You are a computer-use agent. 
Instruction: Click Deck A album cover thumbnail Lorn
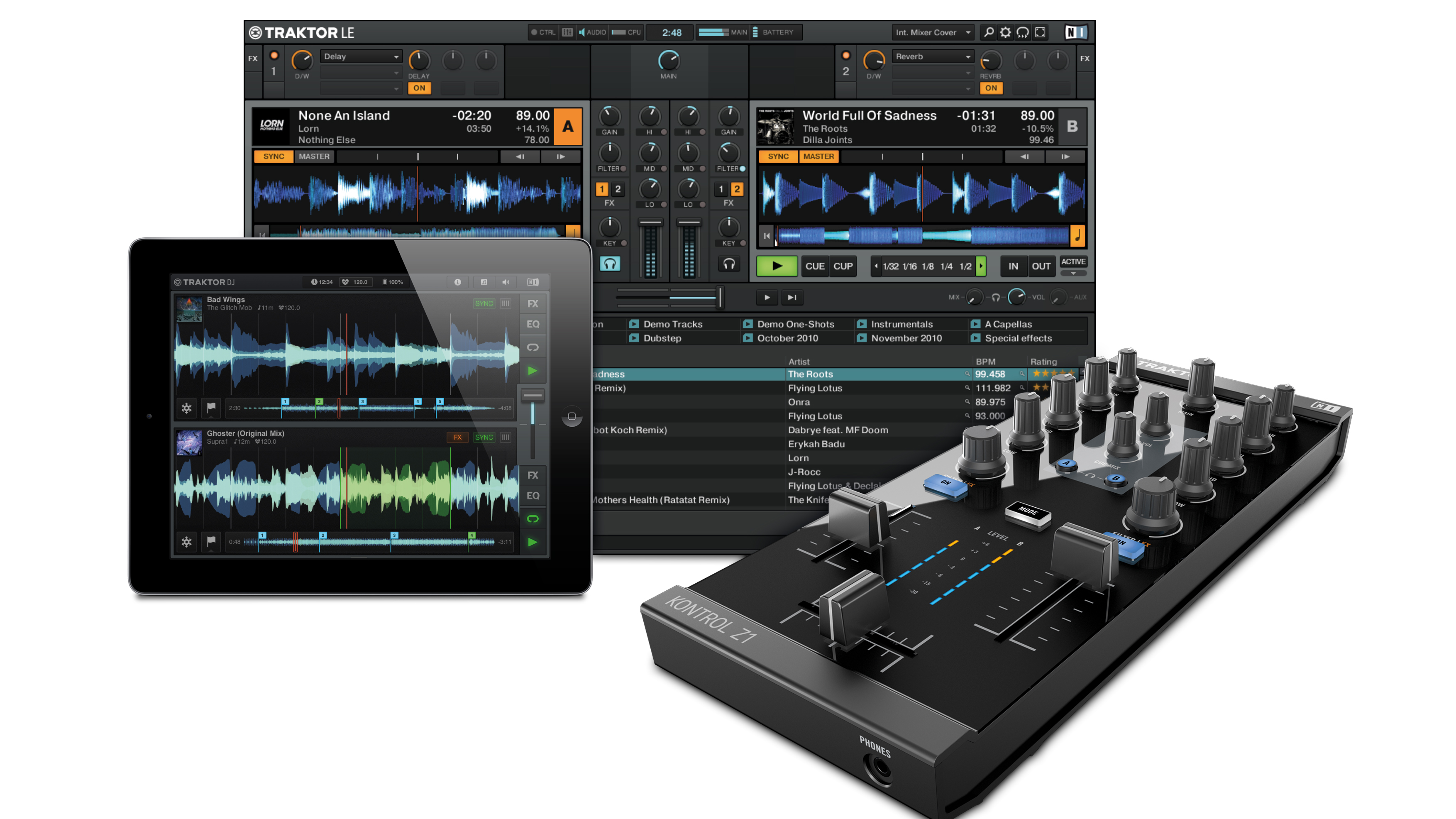tap(271, 127)
